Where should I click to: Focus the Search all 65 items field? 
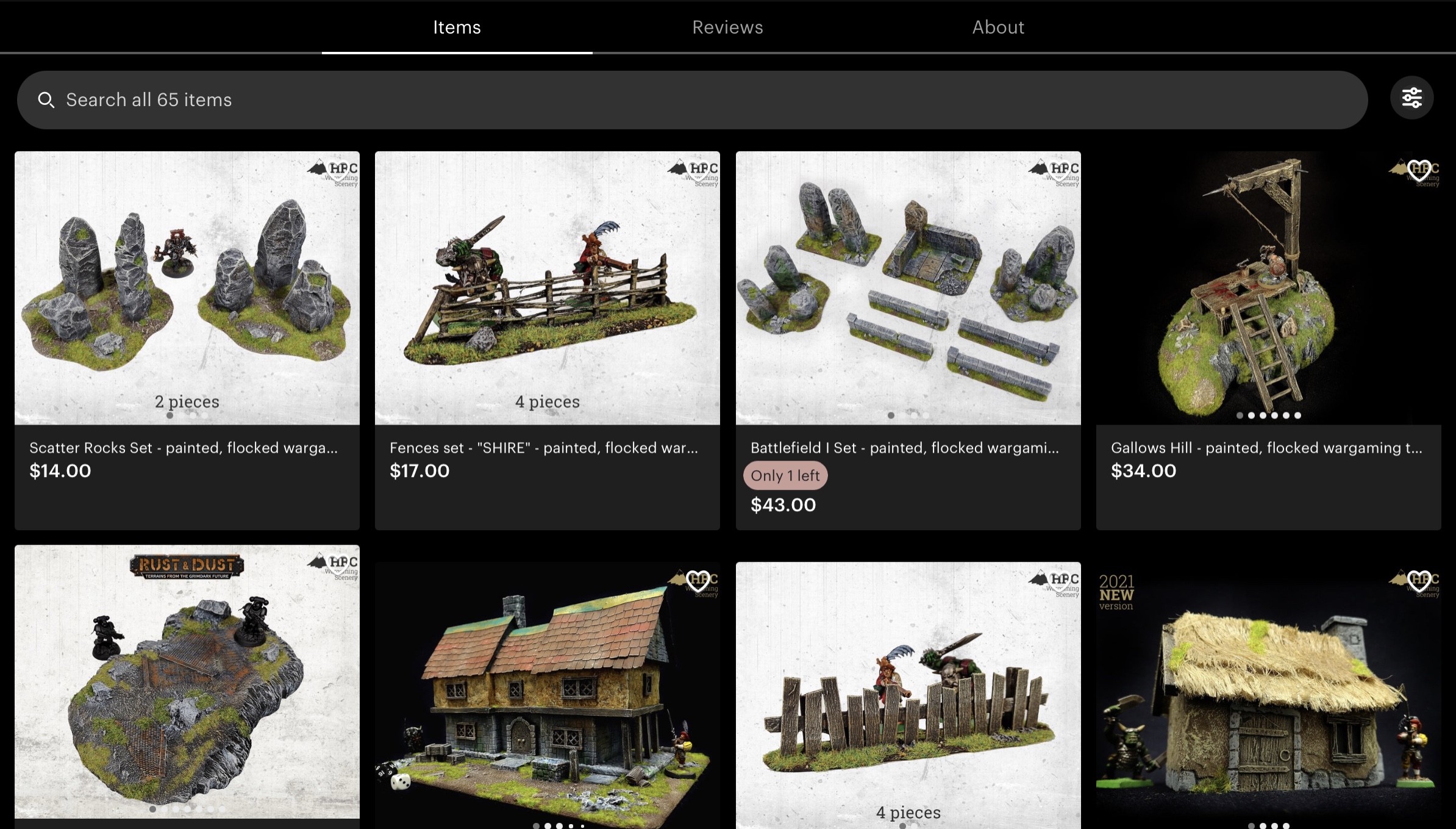tap(692, 100)
